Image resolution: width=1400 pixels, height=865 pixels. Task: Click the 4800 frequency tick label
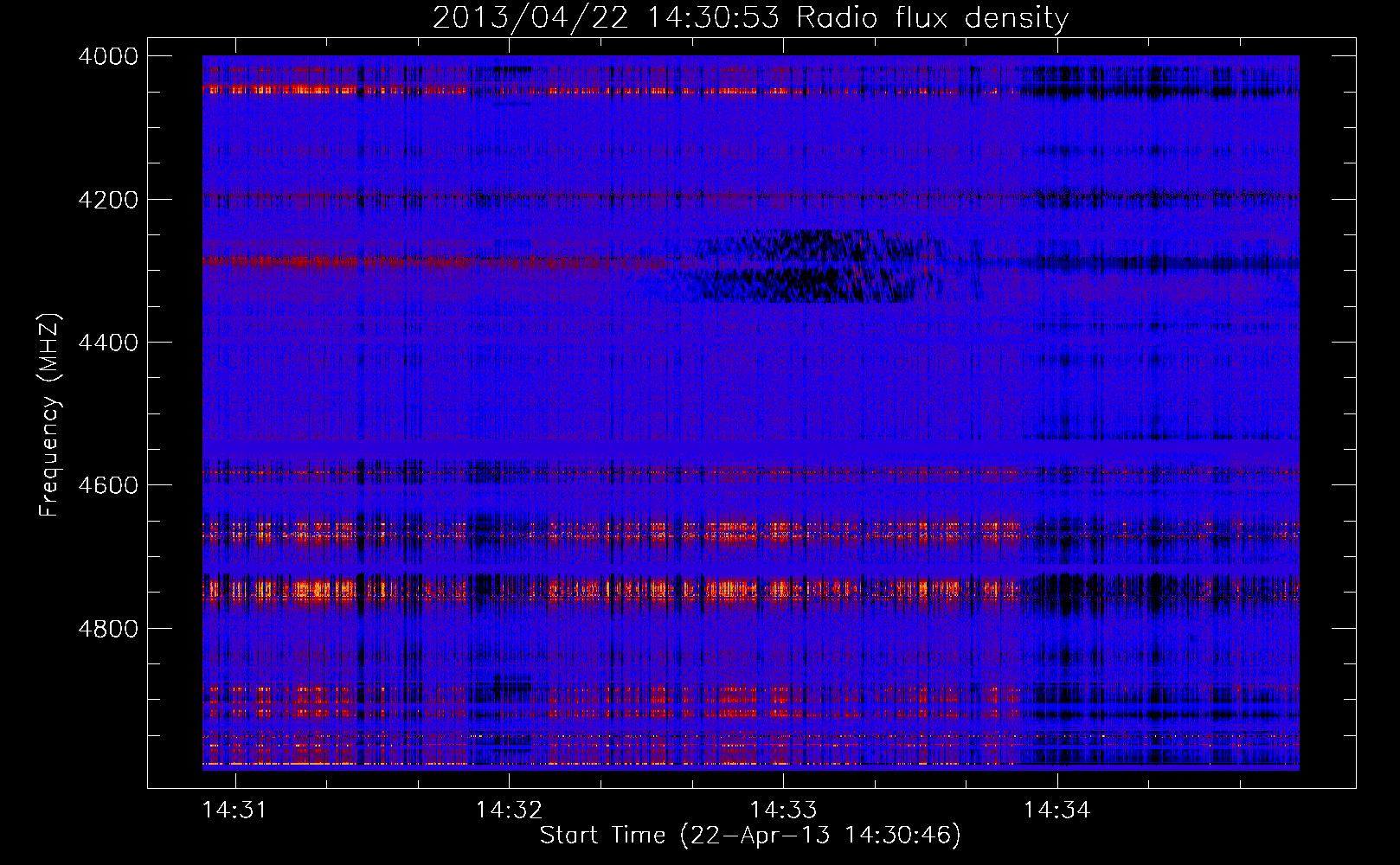(x=108, y=628)
